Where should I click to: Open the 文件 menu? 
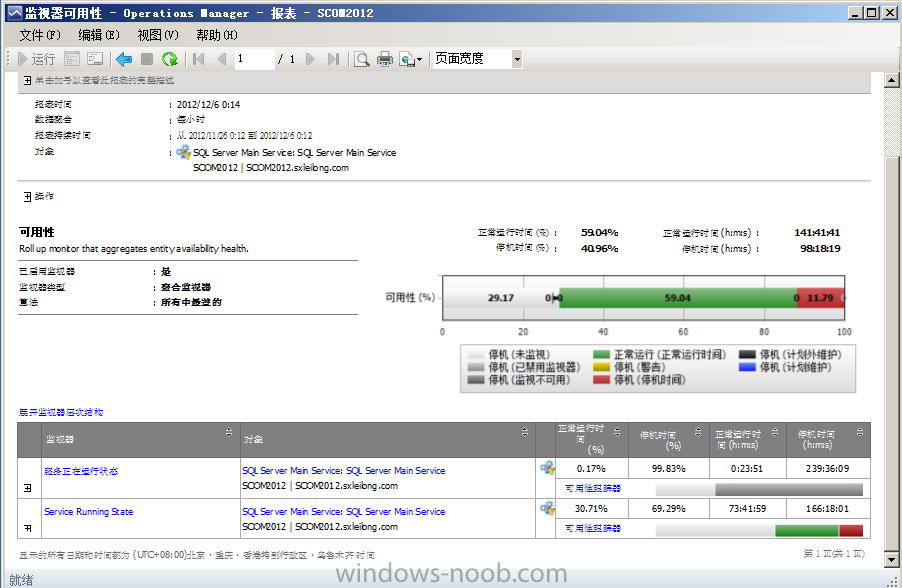point(40,35)
